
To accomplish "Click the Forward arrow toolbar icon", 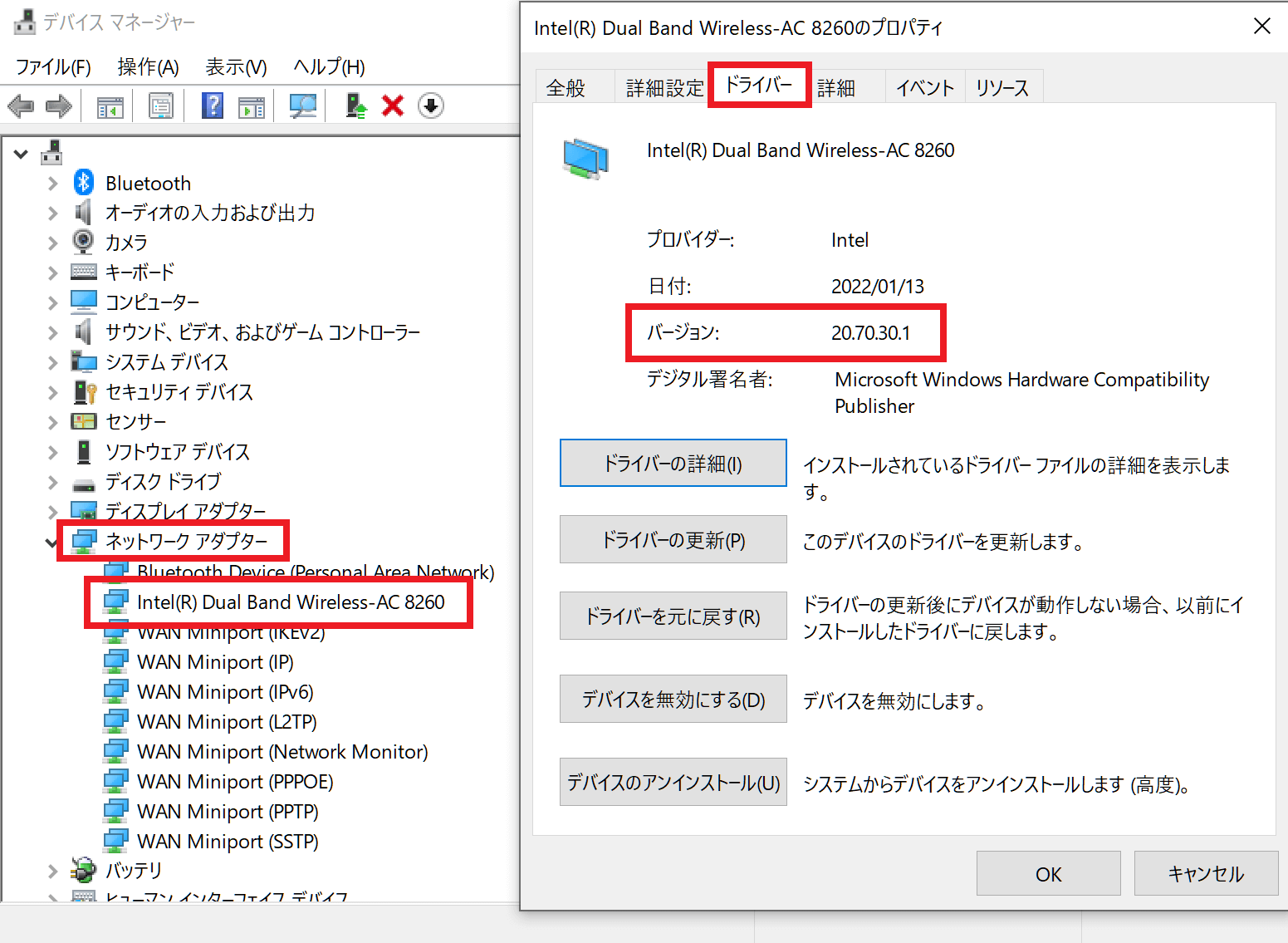I will click(58, 106).
